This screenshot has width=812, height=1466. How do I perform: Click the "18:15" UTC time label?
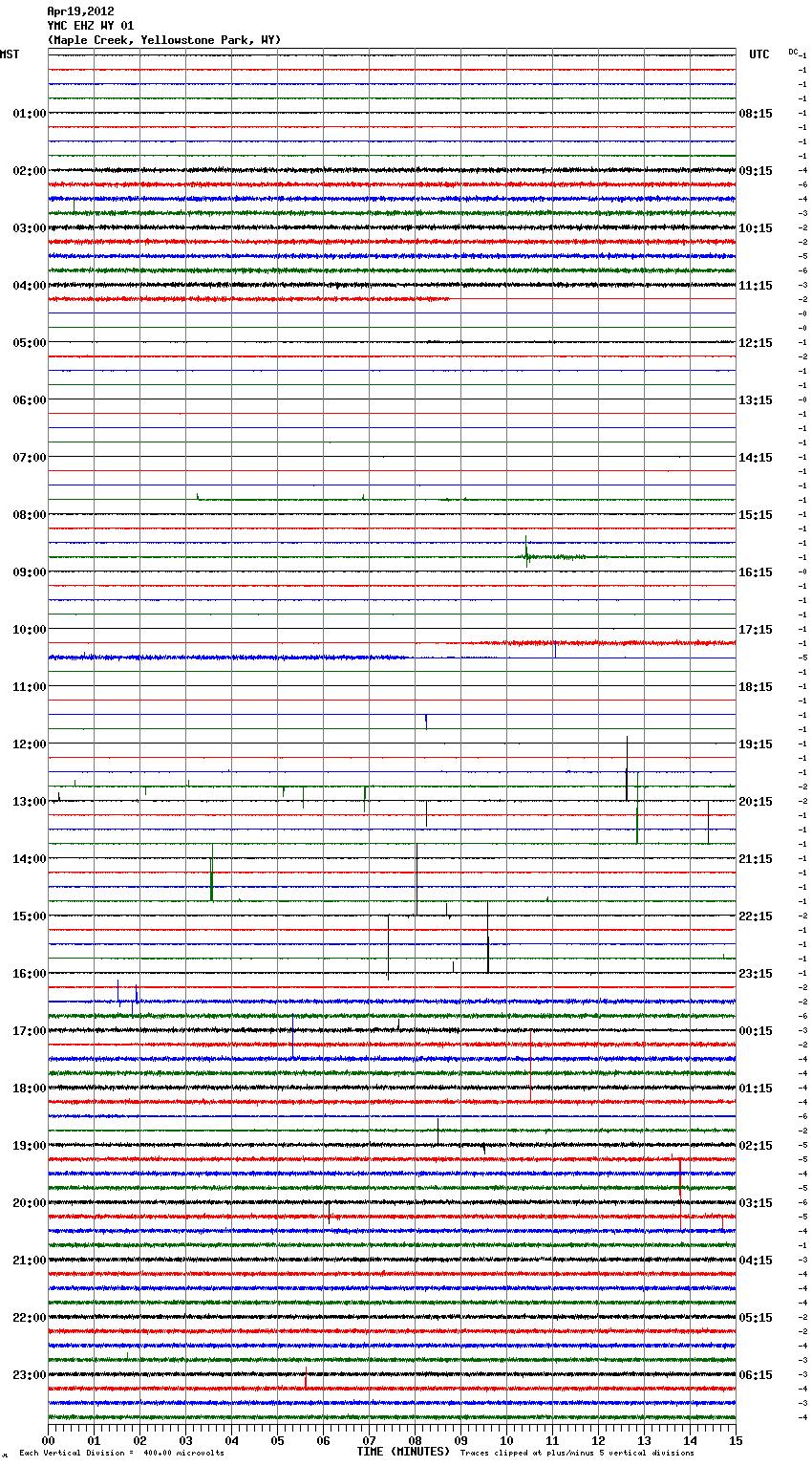pyautogui.click(x=756, y=687)
